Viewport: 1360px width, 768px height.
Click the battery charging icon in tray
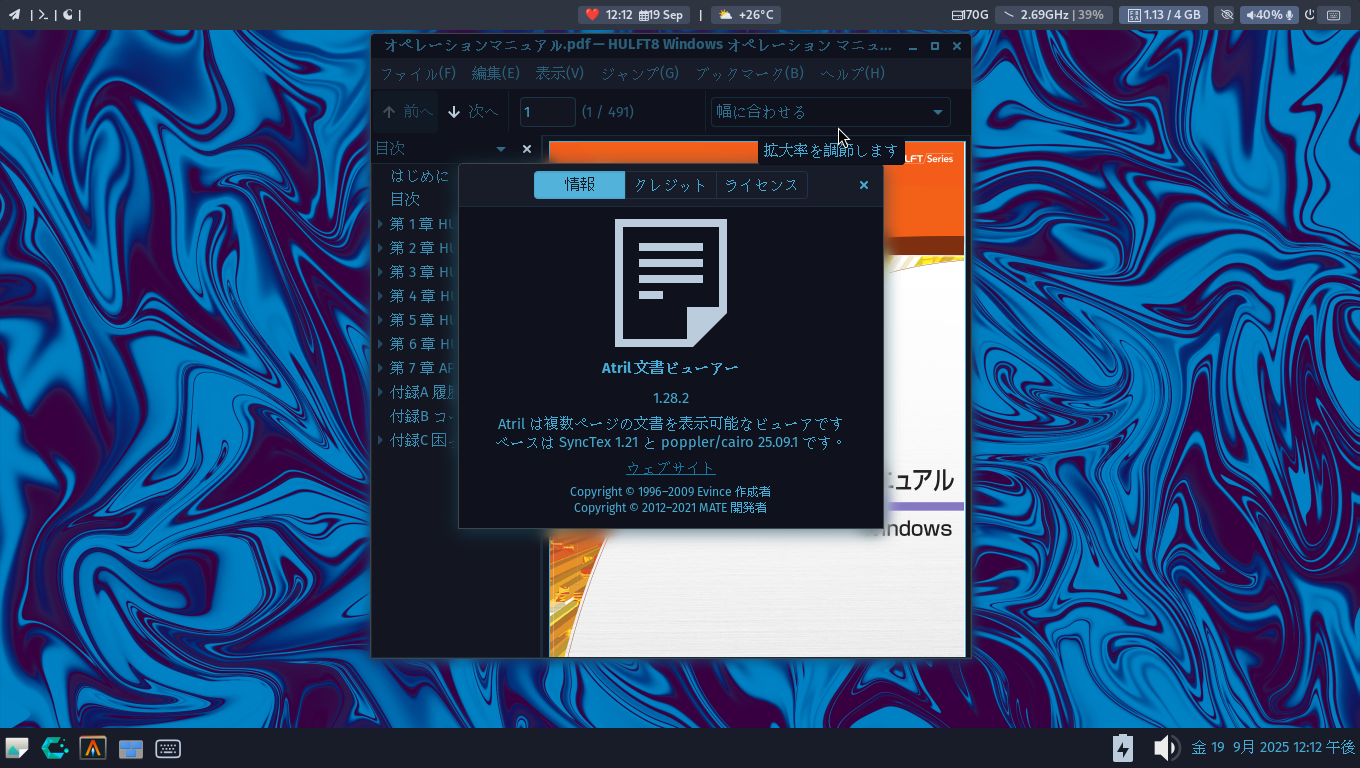pyautogui.click(x=1123, y=748)
